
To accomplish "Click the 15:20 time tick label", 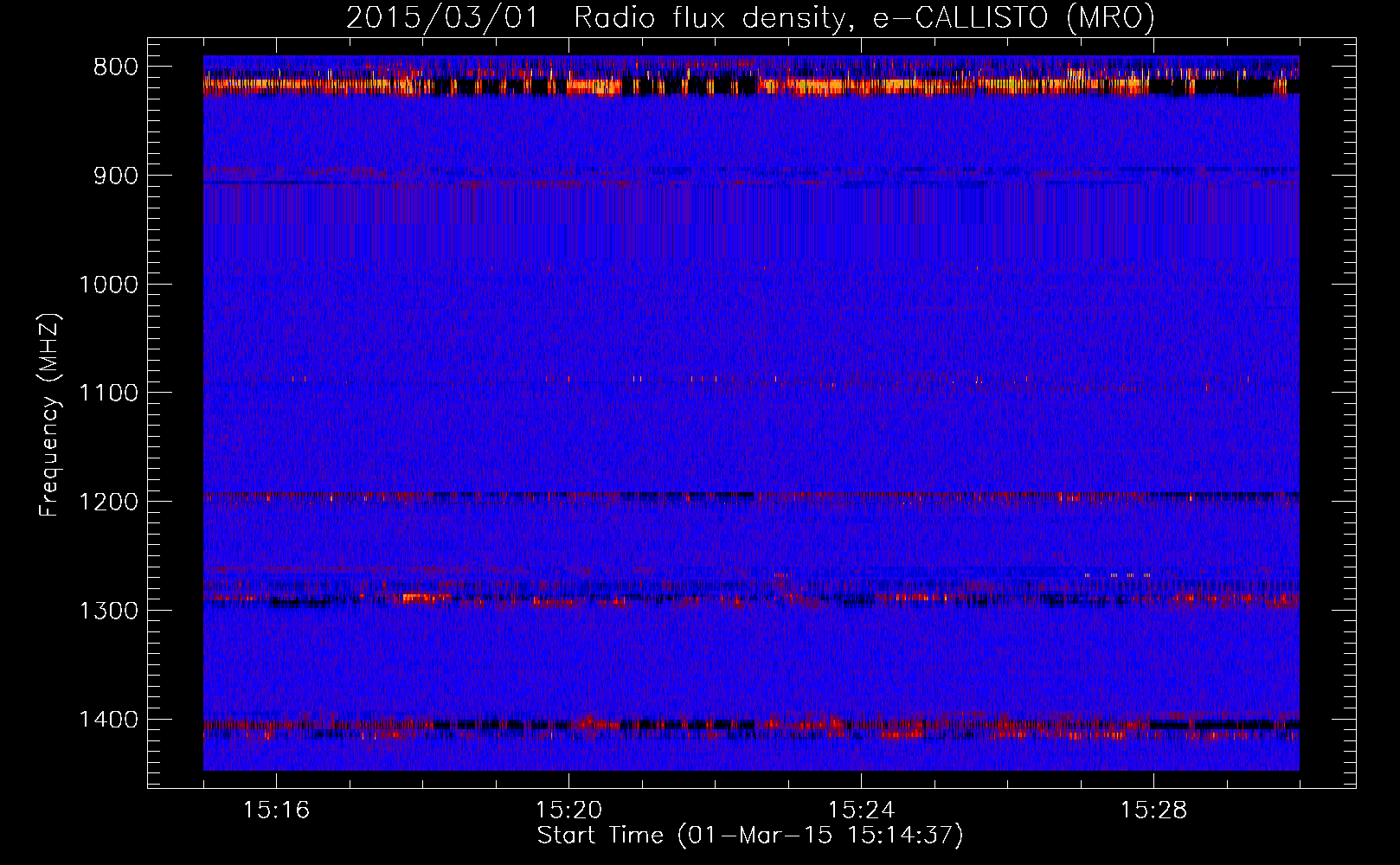I will 568,811.
